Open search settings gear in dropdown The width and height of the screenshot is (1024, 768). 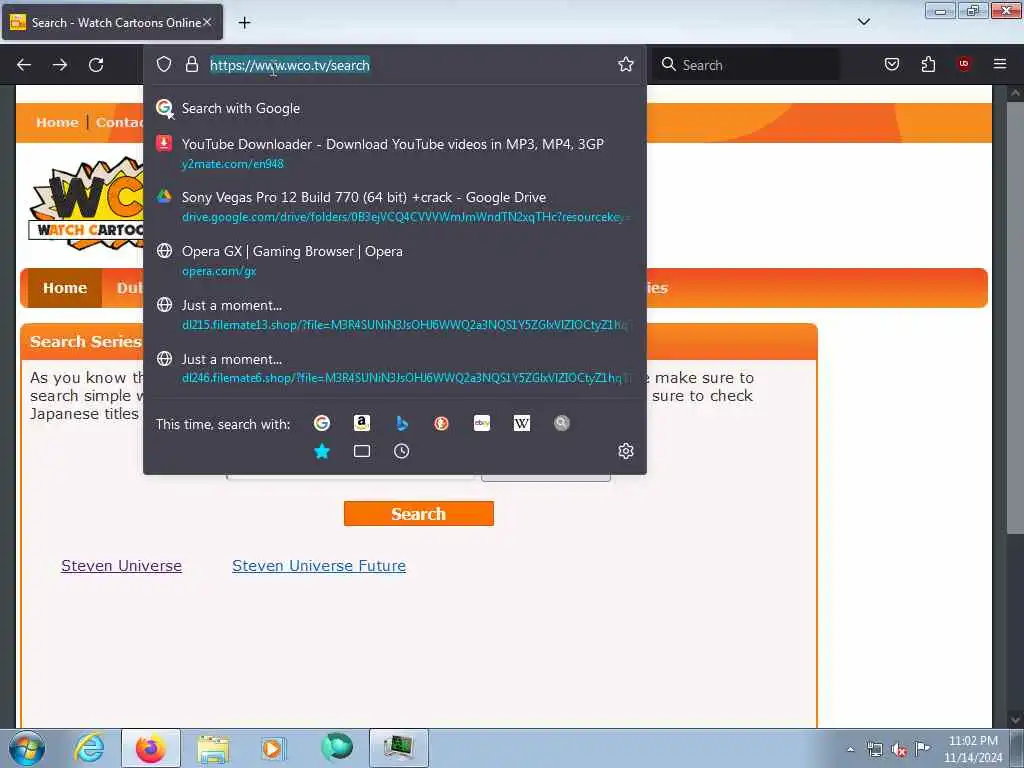tap(626, 451)
